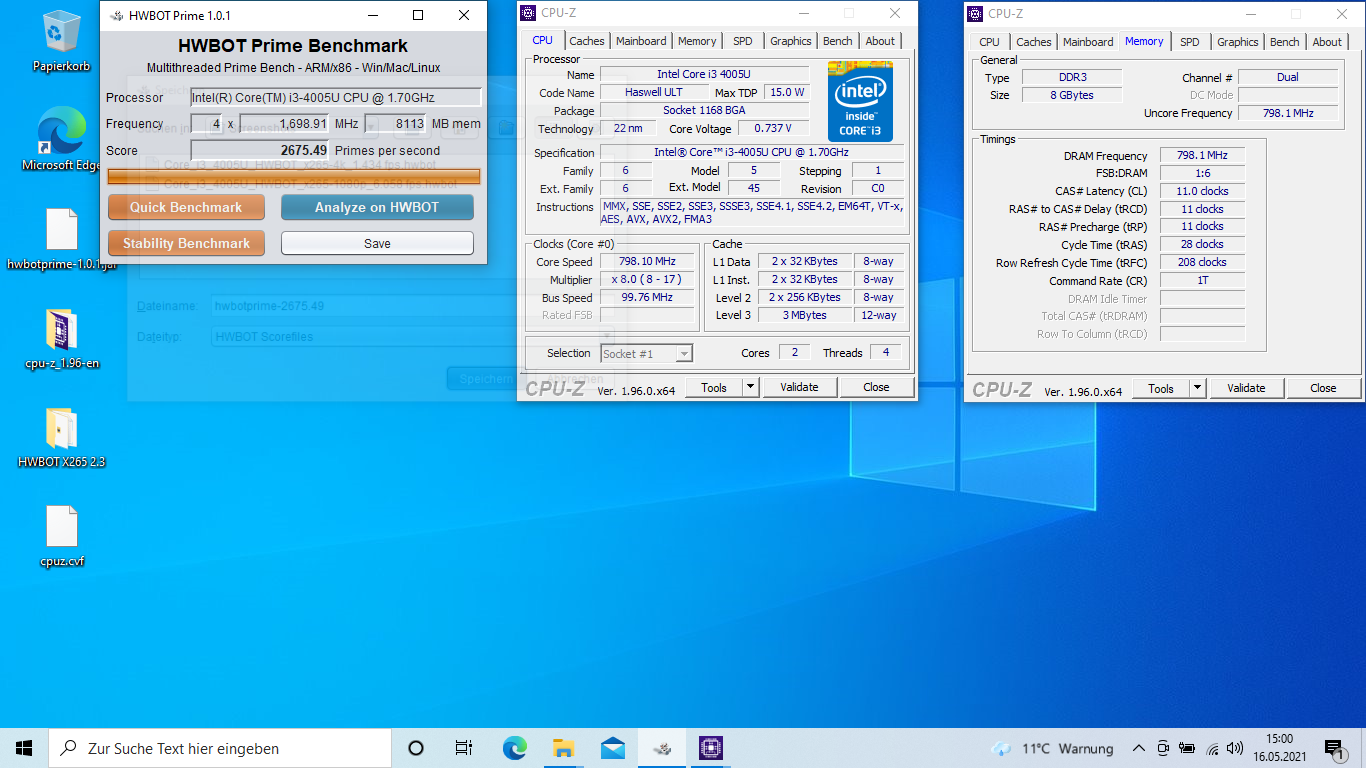Open the Graphics tab in right CPU-Z window
Image resolution: width=1366 pixels, height=768 pixels.
click(1238, 42)
